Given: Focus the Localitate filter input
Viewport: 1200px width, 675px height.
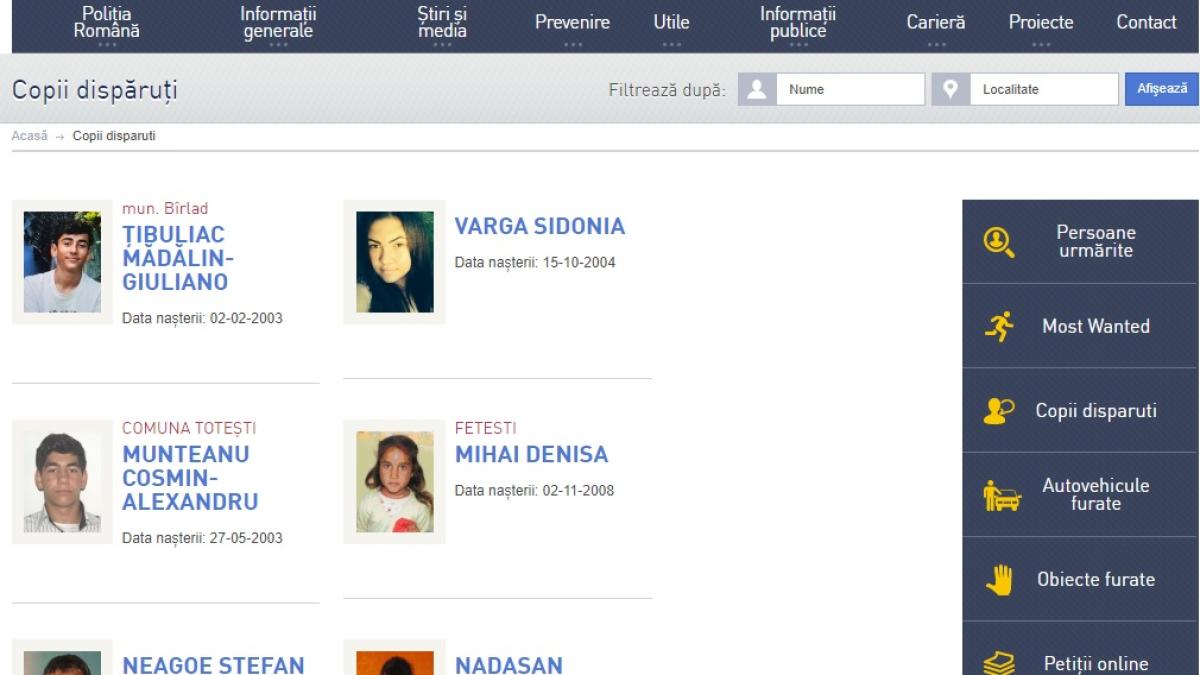Looking at the screenshot, I should click(x=1043, y=89).
